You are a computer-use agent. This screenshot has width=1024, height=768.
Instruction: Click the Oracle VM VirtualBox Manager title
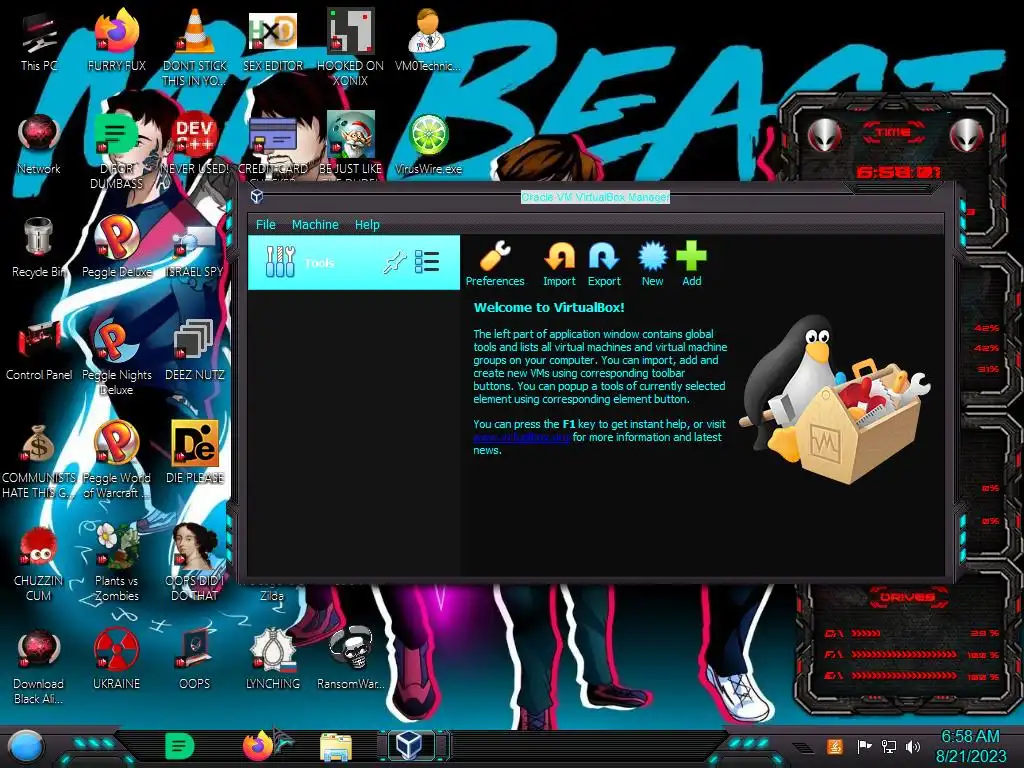(595, 197)
